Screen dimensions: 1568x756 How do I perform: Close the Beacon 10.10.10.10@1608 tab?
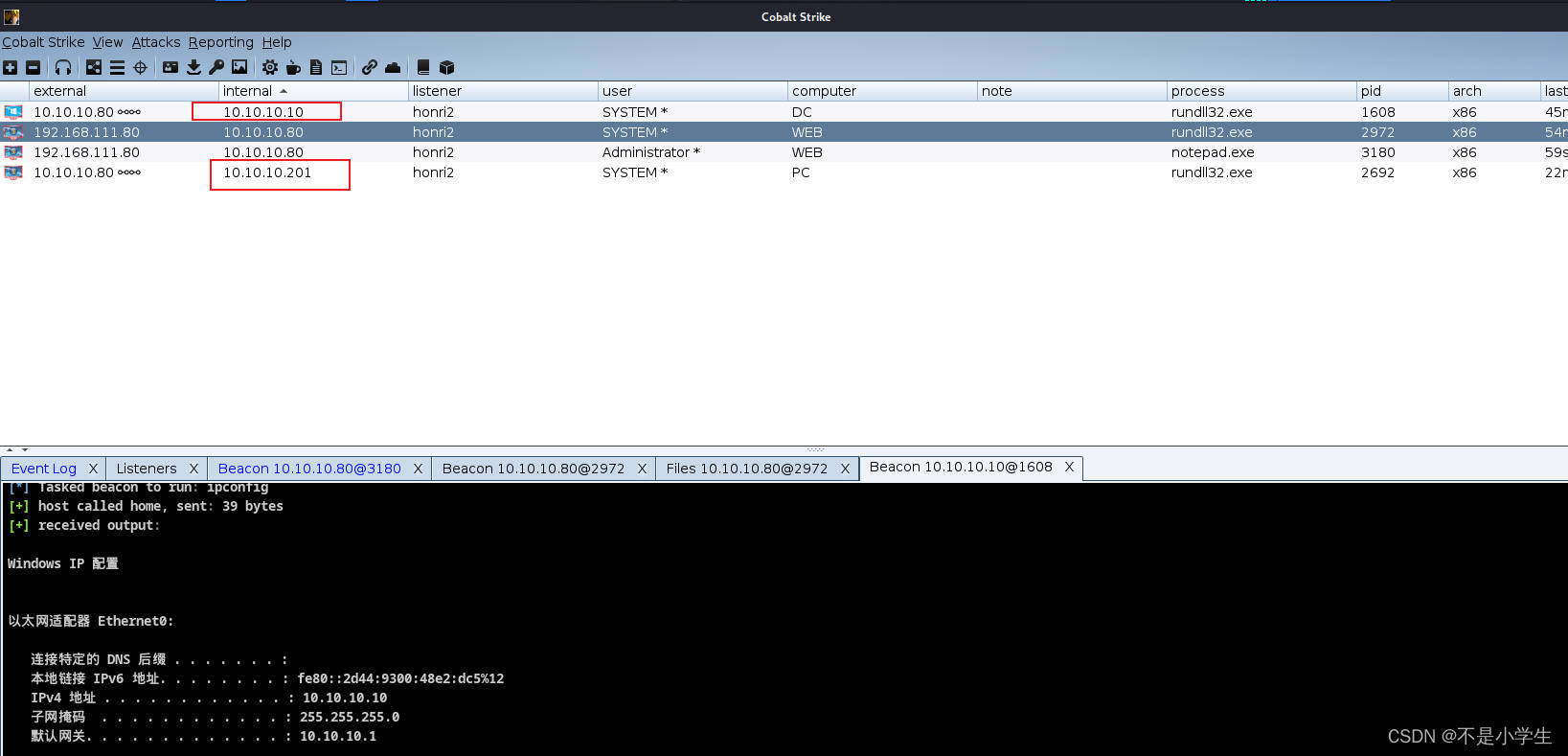click(x=1069, y=467)
